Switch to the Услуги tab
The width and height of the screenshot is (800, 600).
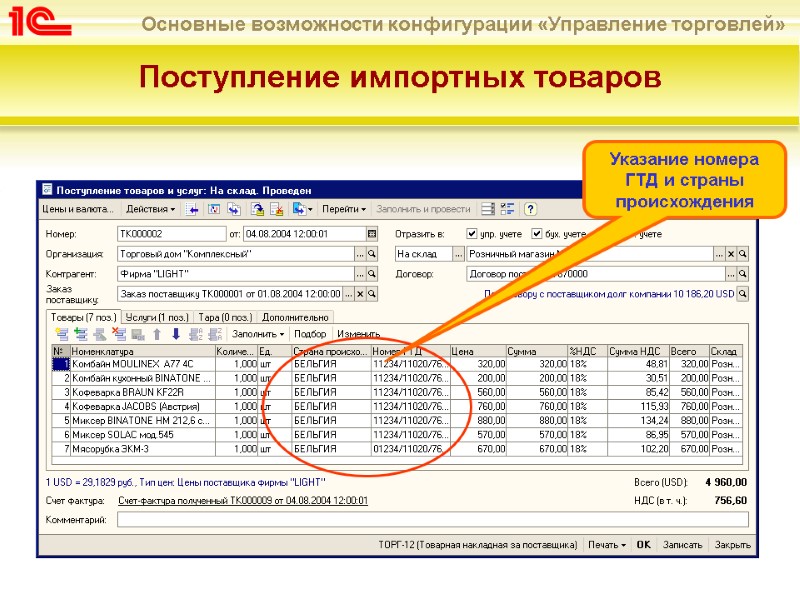pos(158,314)
